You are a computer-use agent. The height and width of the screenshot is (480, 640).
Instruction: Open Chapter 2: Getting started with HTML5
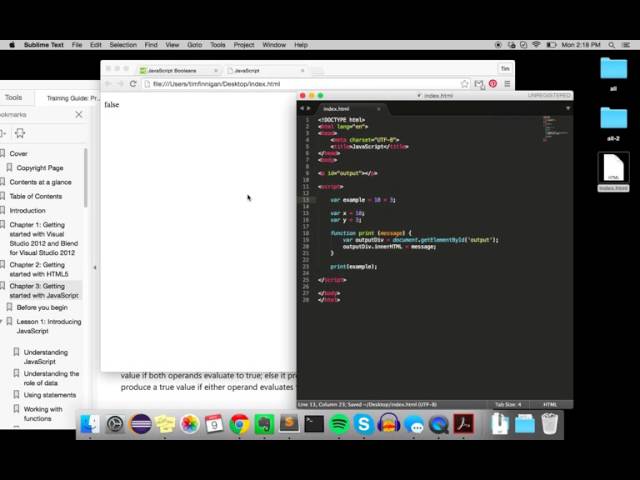39,269
